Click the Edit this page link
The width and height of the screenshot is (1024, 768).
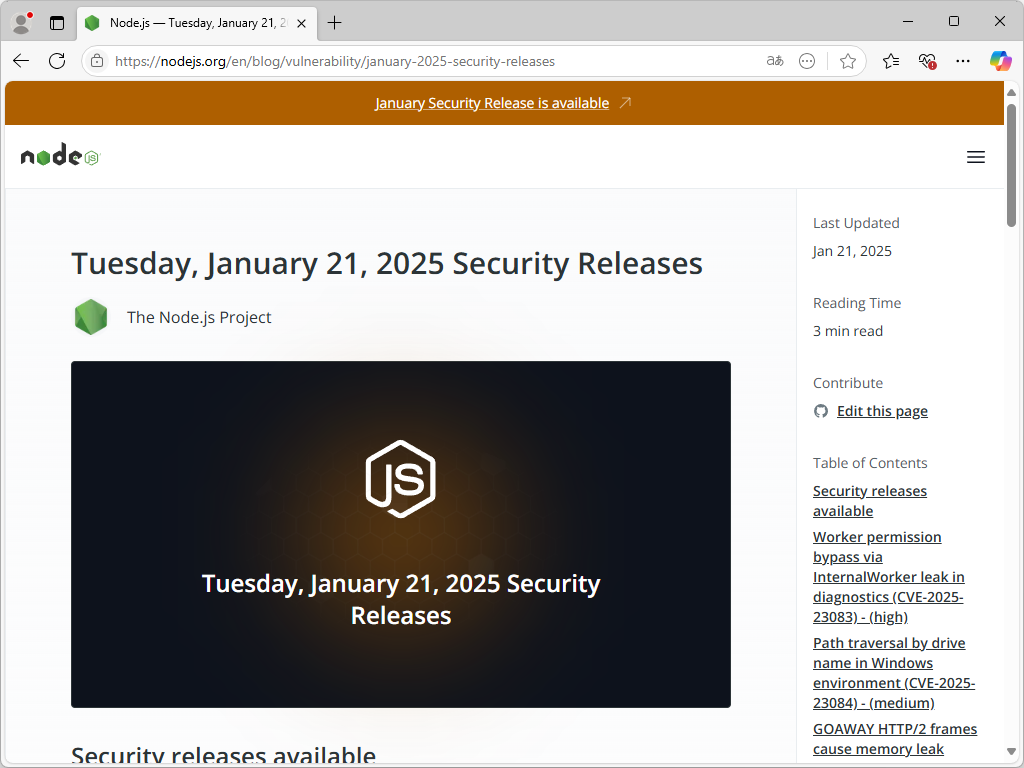[882, 411]
